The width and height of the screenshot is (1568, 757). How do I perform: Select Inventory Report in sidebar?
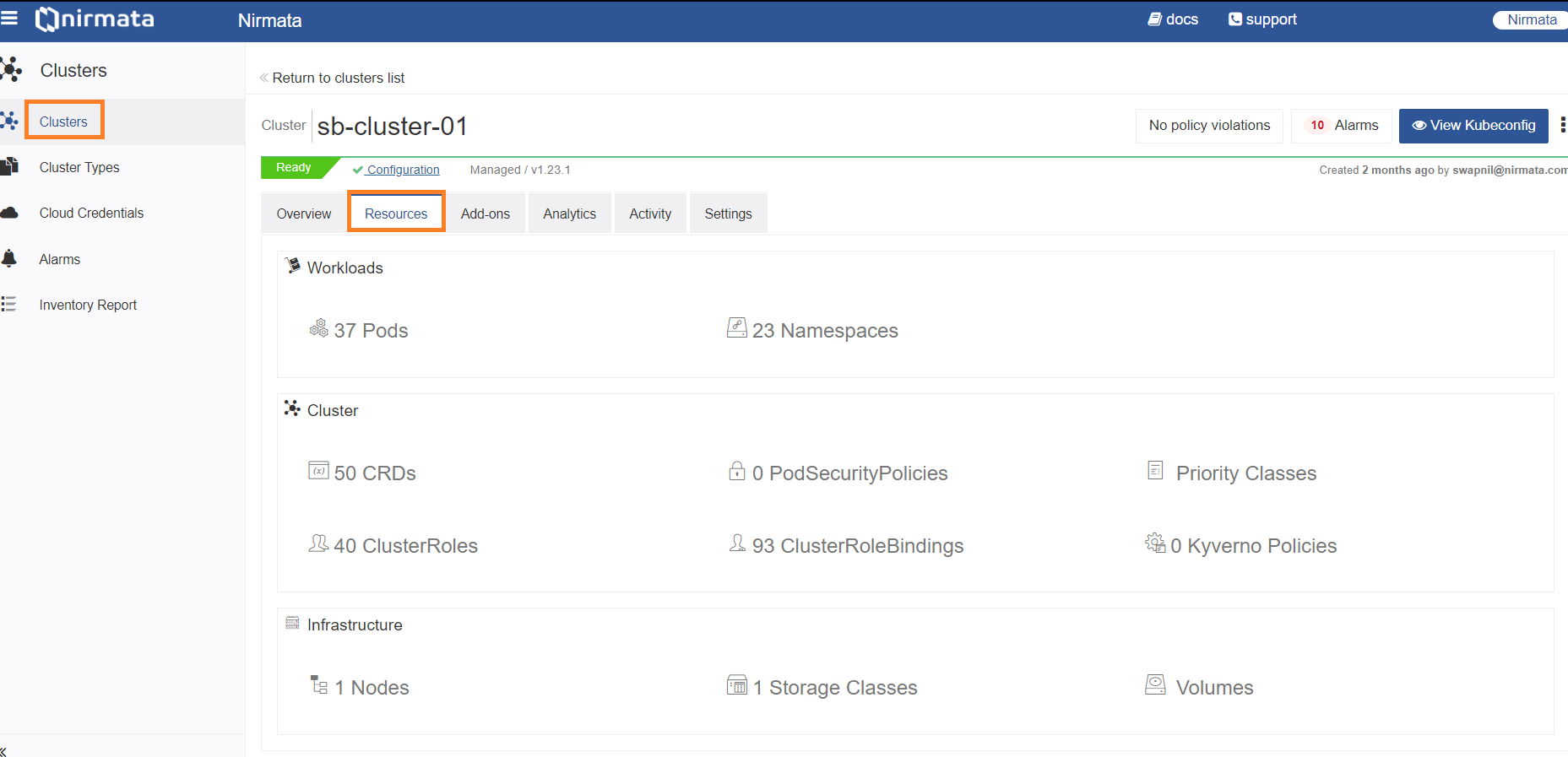pyautogui.click(x=88, y=305)
